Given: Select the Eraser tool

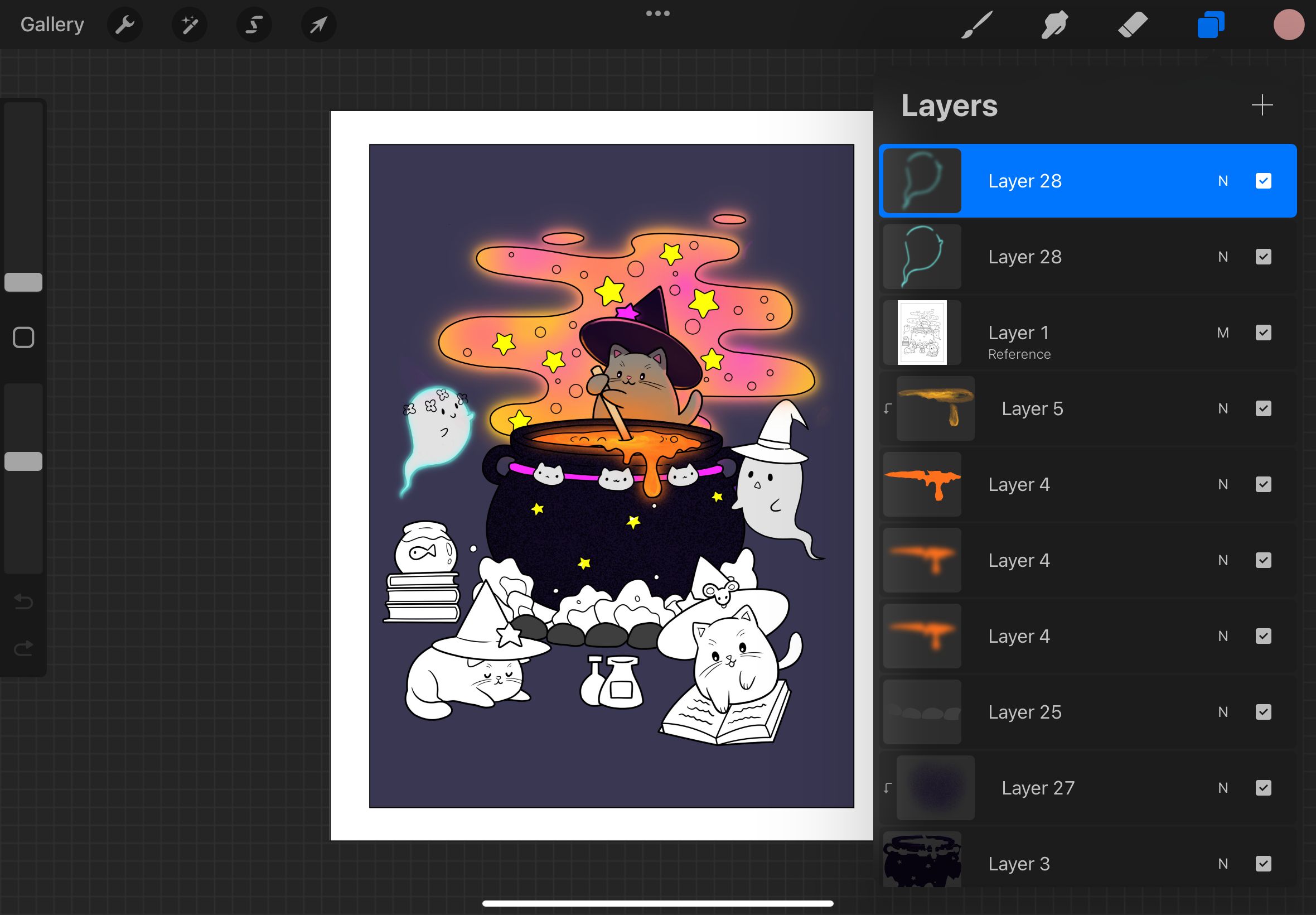Looking at the screenshot, I should [1132, 25].
